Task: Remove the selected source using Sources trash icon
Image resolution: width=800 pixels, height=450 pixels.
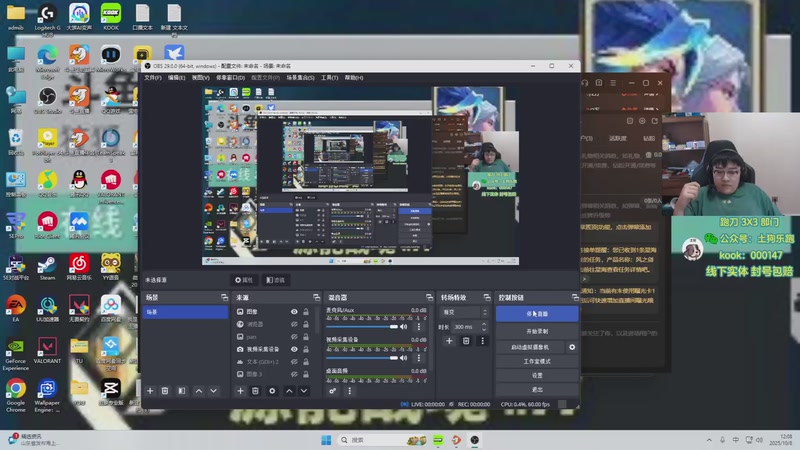Action: click(255, 391)
